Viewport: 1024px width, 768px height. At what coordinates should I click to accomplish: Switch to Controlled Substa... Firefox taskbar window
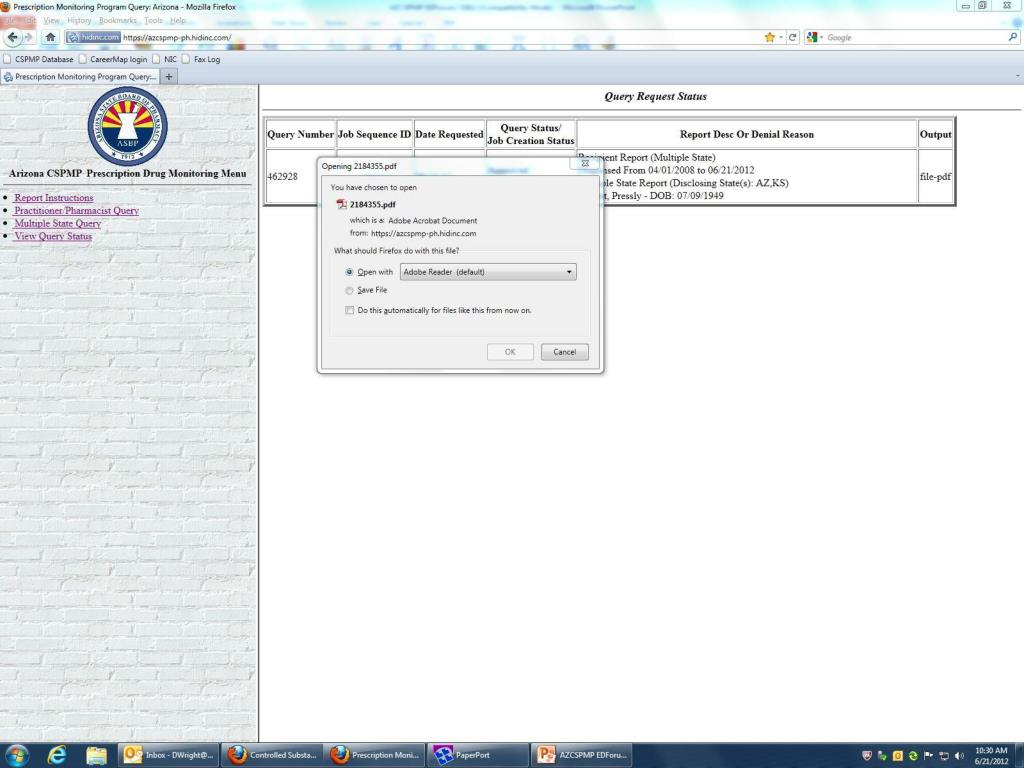coord(271,755)
